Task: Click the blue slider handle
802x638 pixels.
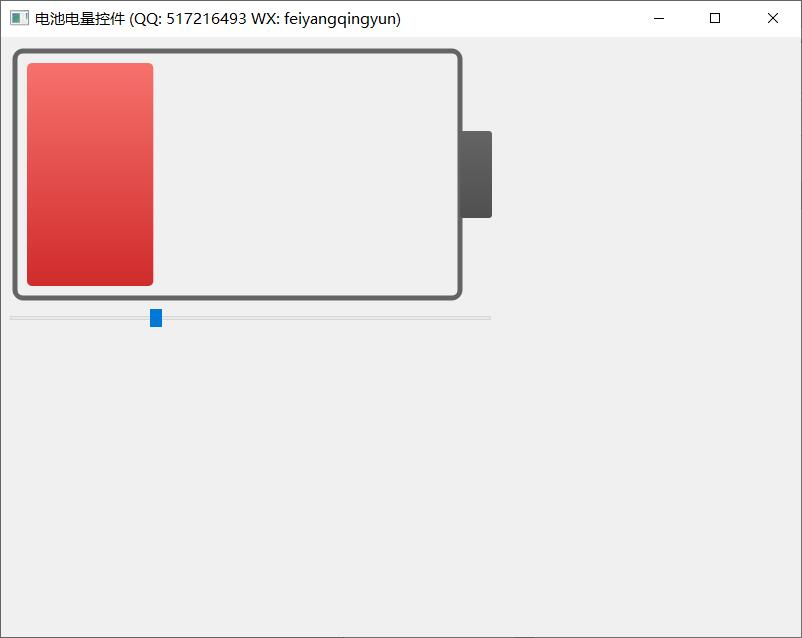Action: (156, 318)
